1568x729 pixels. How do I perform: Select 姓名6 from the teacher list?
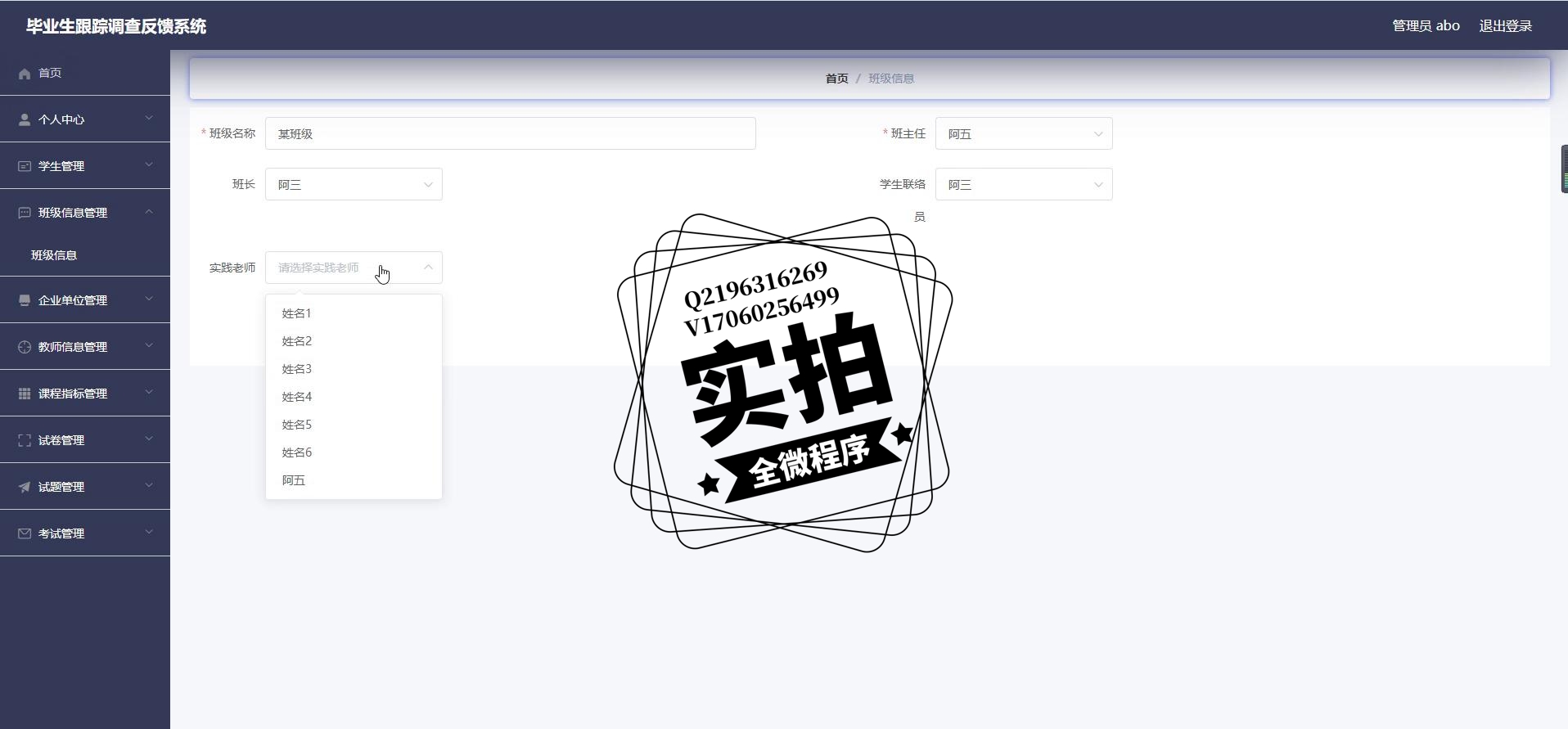coord(354,452)
